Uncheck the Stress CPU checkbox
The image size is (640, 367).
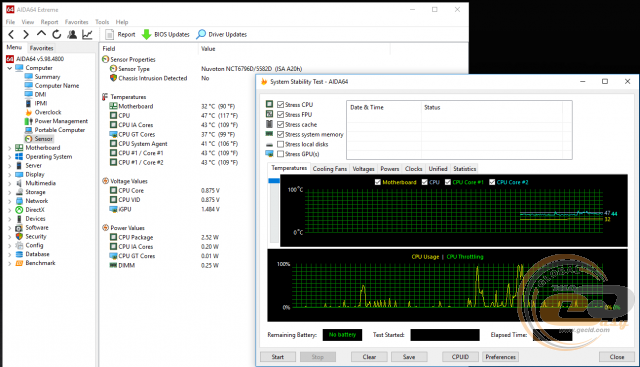[x=280, y=105]
